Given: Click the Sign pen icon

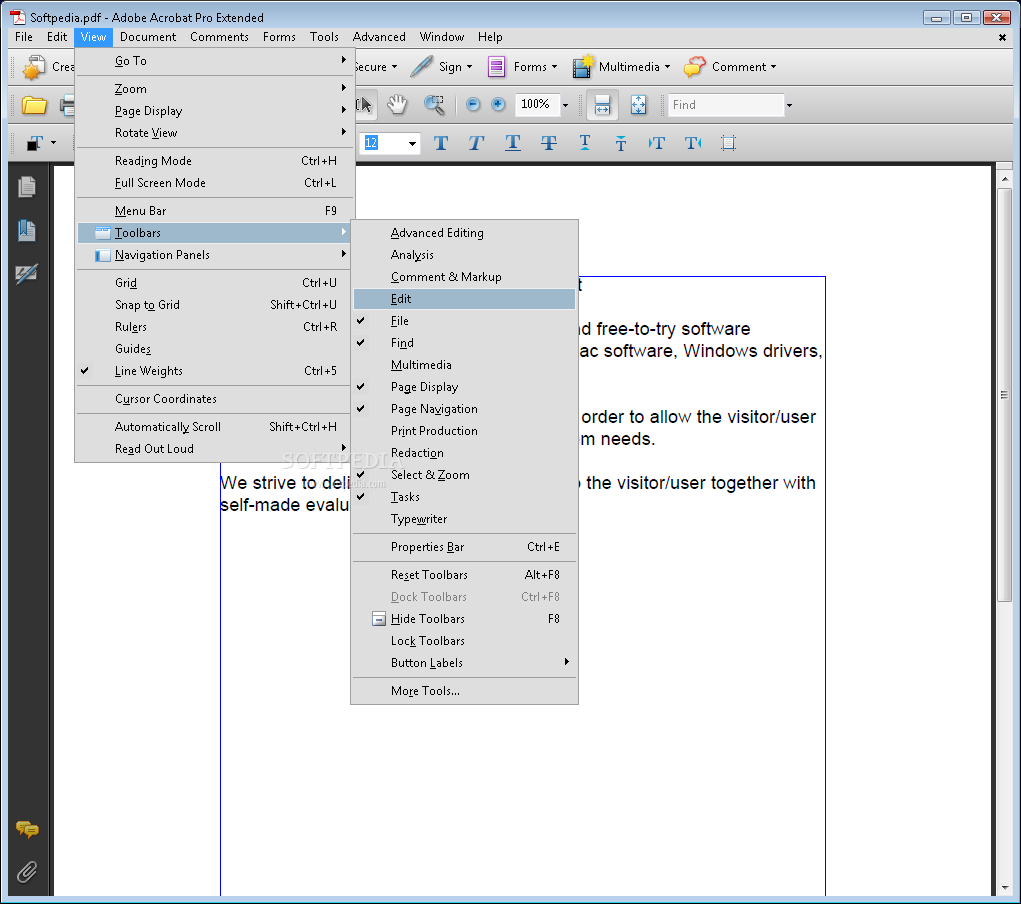Looking at the screenshot, I should [422, 66].
